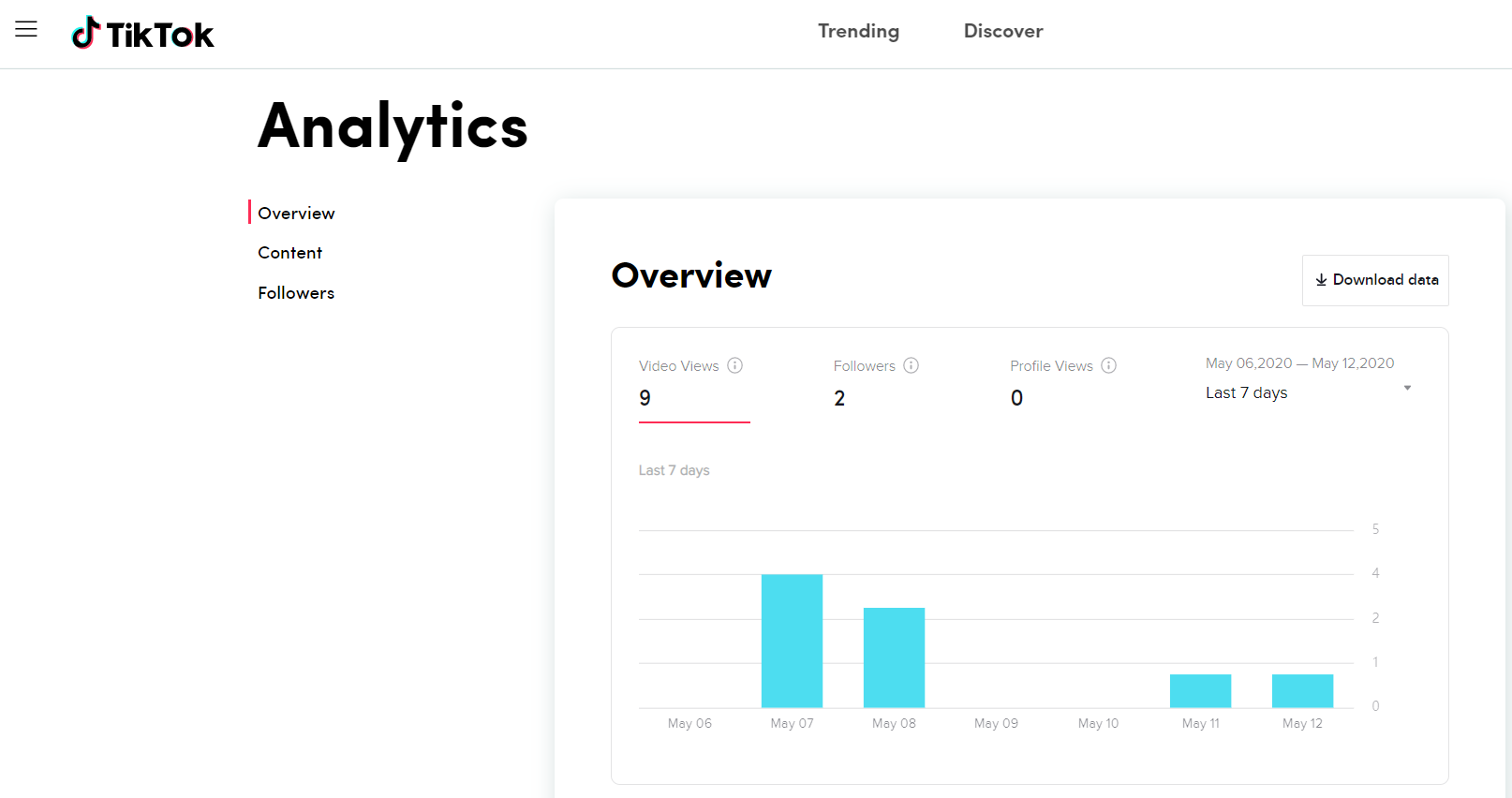
Task: Click the May 07 chart bar
Action: [x=792, y=641]
